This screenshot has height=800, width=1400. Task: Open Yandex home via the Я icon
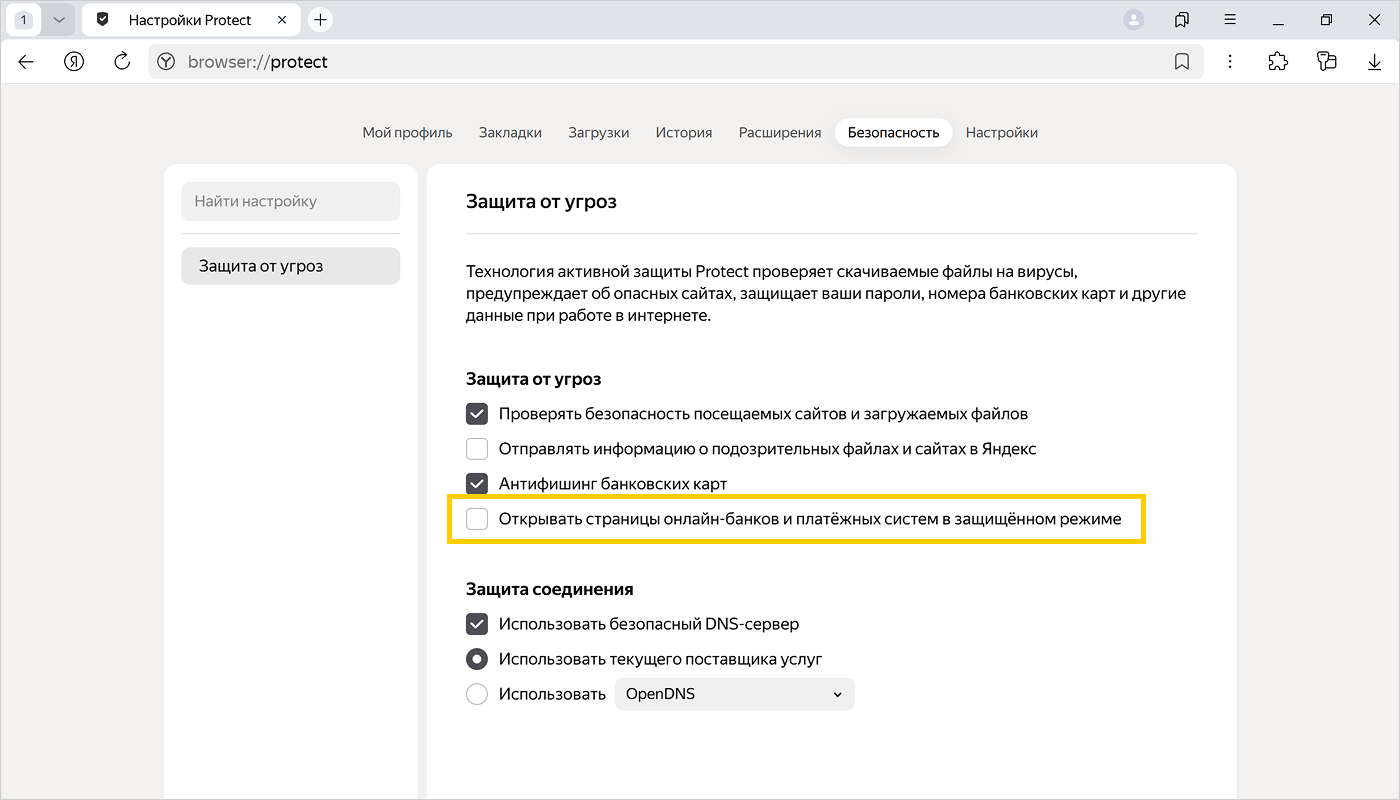(74, 62)
